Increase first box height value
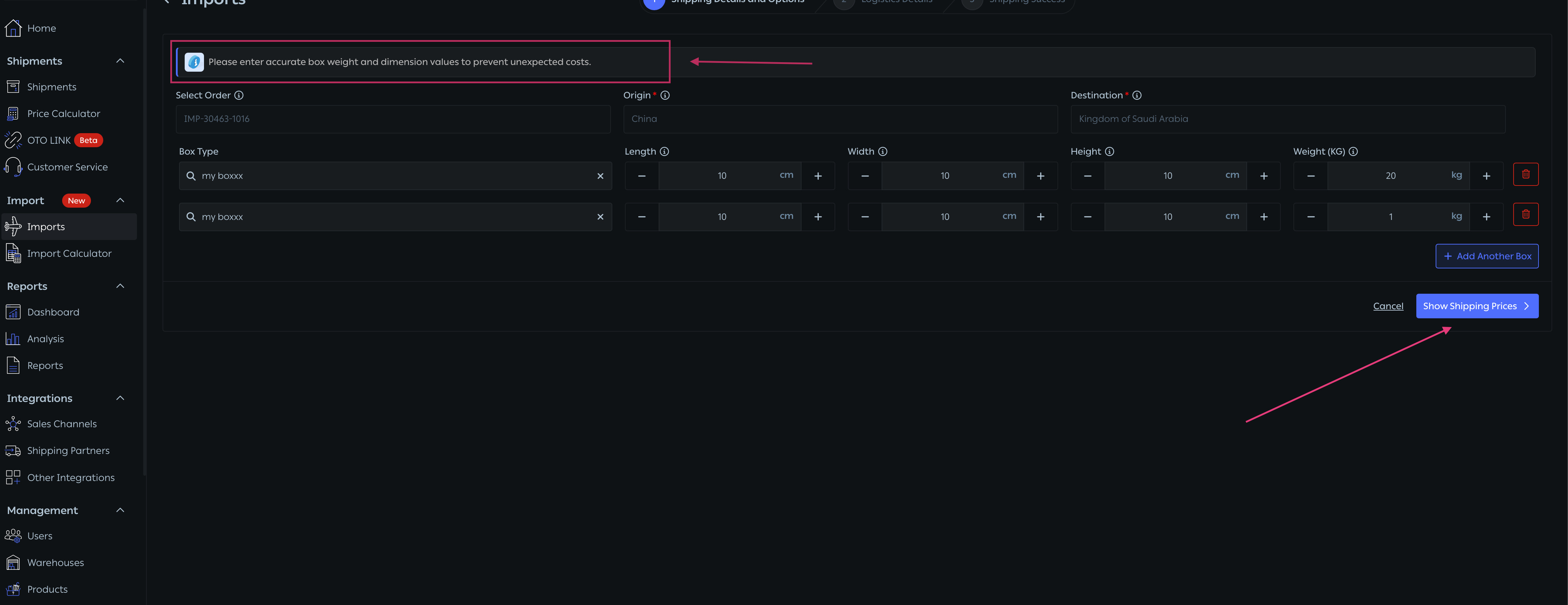This screenshot has width=1568, height=605. (1264, 176)
